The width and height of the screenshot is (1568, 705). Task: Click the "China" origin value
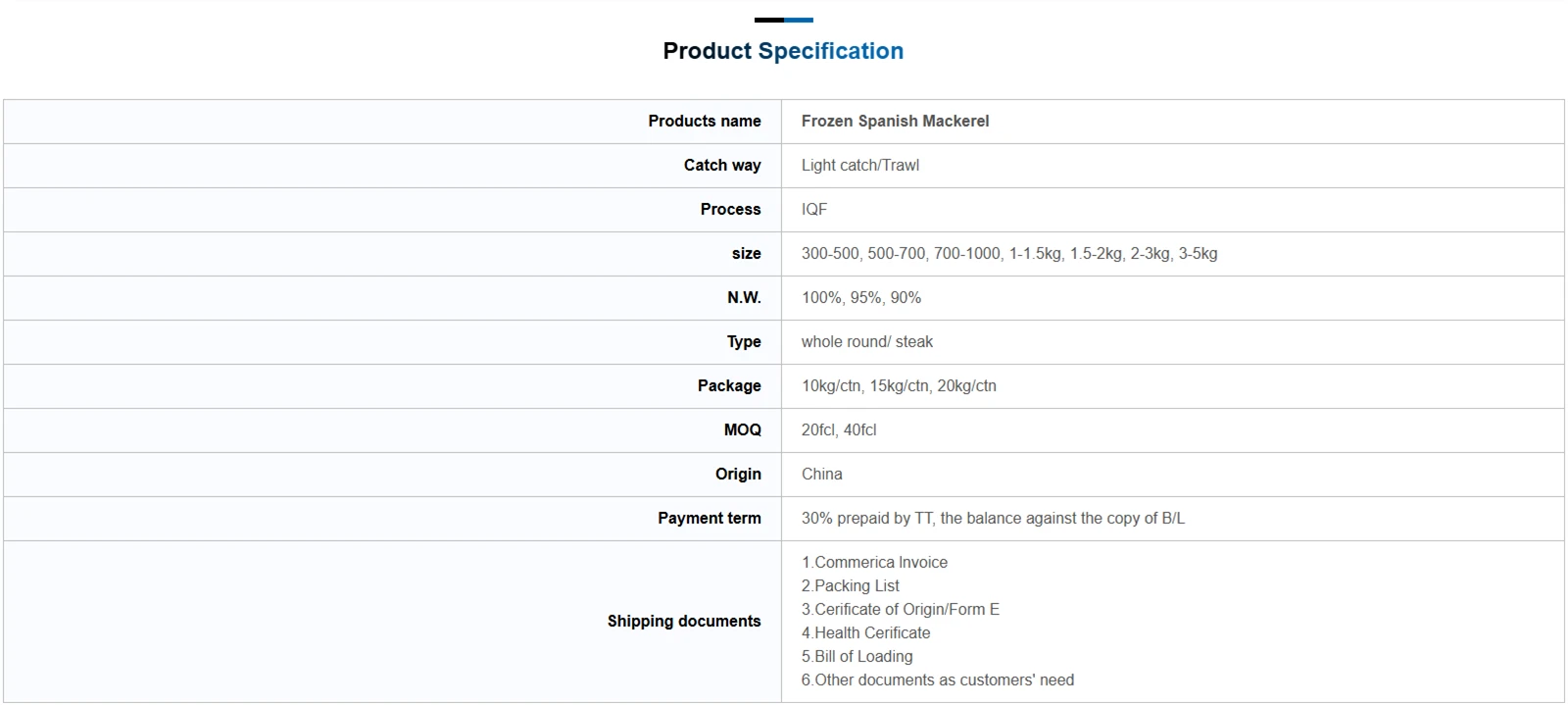point(822,474)
